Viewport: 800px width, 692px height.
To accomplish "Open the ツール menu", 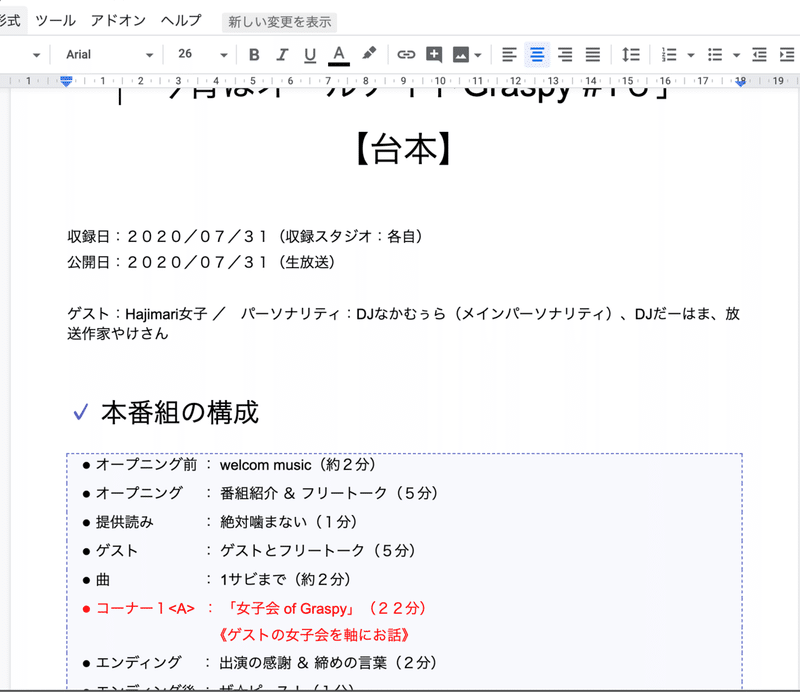I will click(x=56, y=21).
